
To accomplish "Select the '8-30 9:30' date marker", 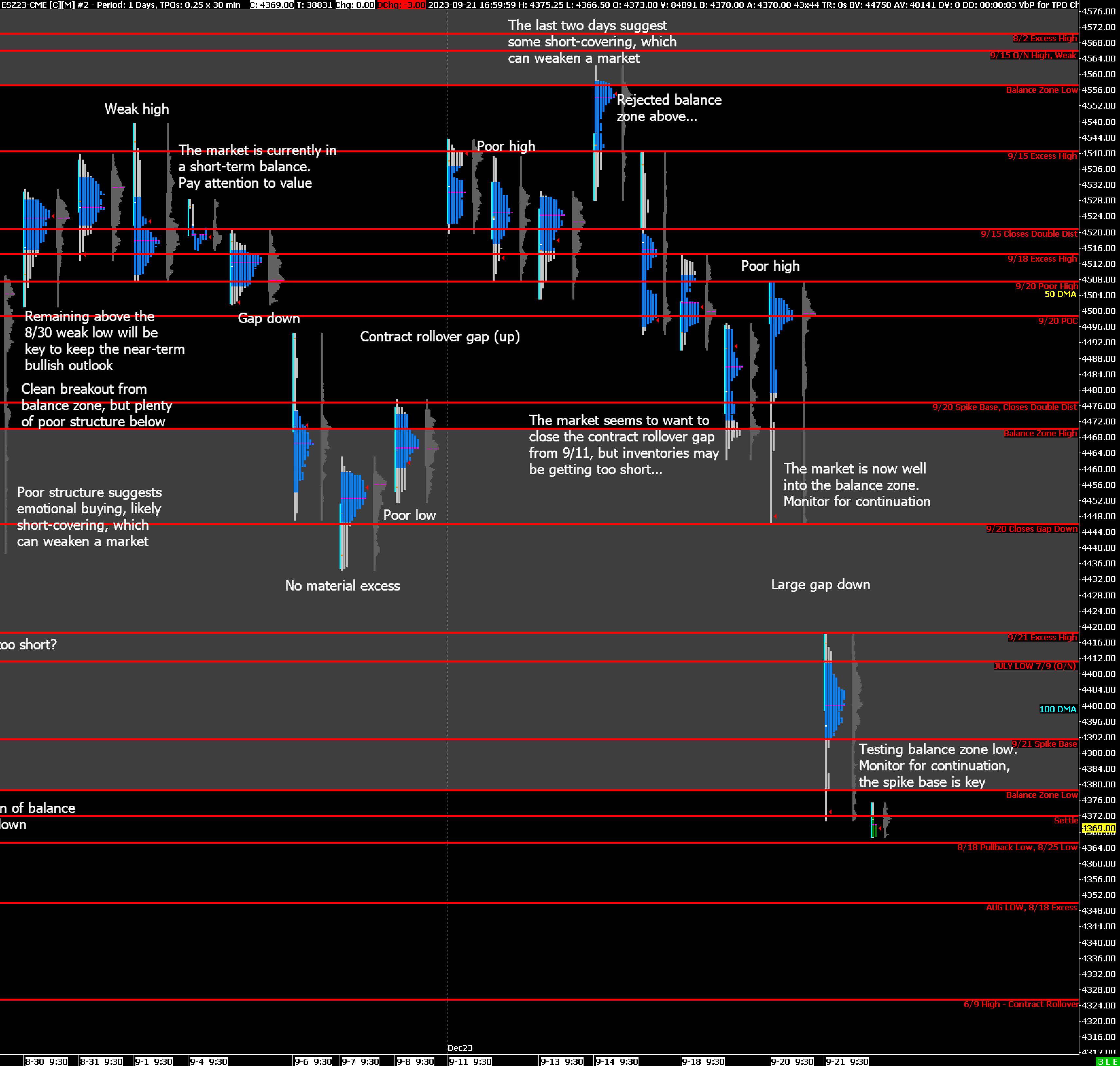I will [x=46, y=1061].
